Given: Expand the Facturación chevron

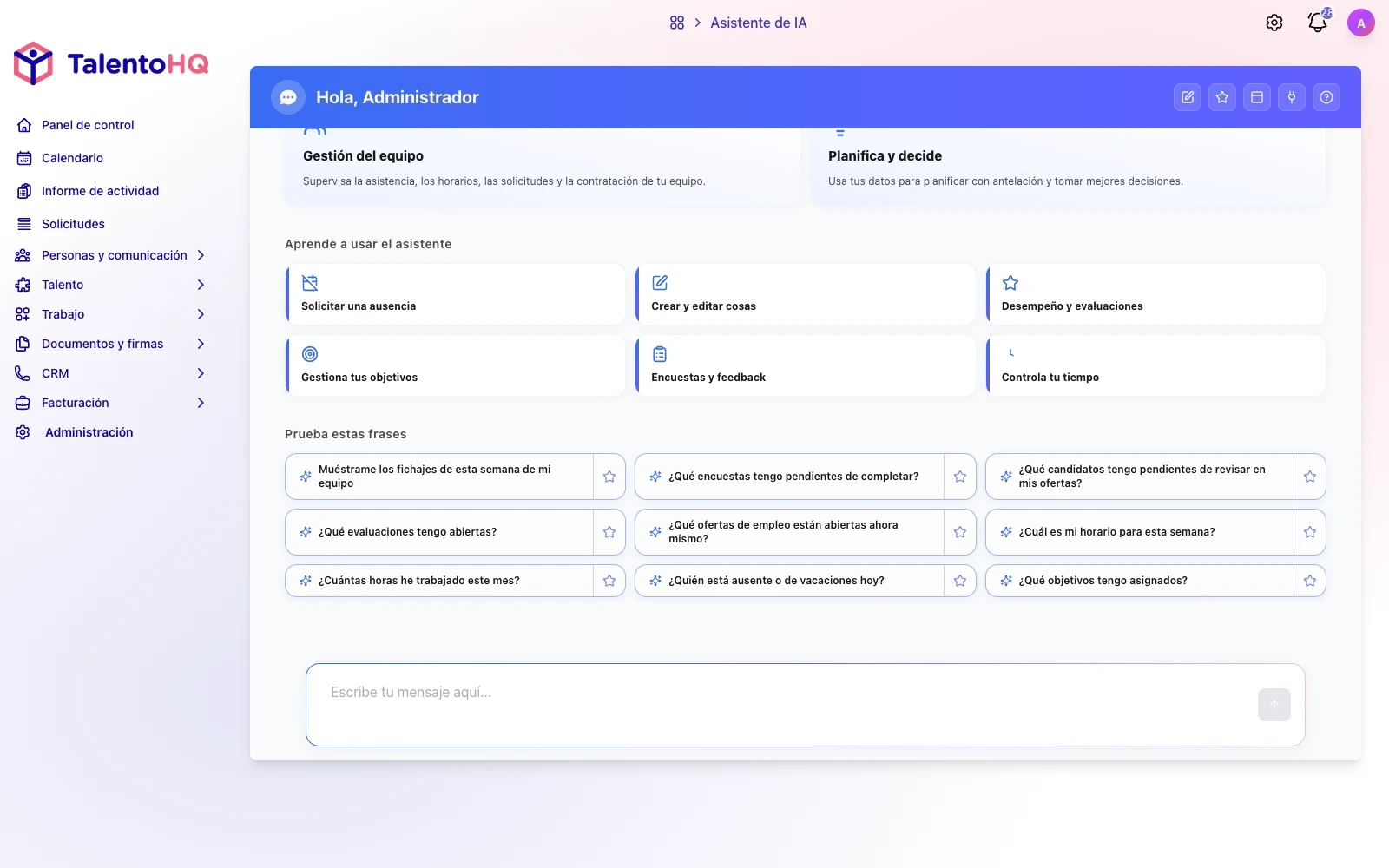Looking at the screenshot, I should (x=201, y=403).
